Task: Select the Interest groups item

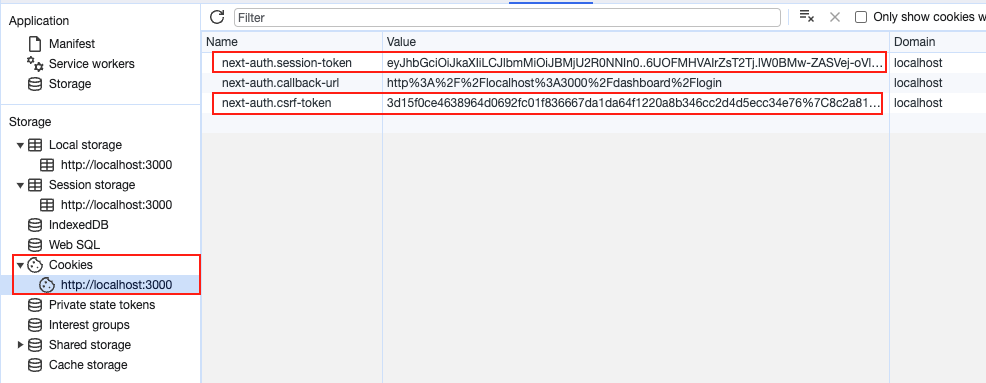Action: 89,325
